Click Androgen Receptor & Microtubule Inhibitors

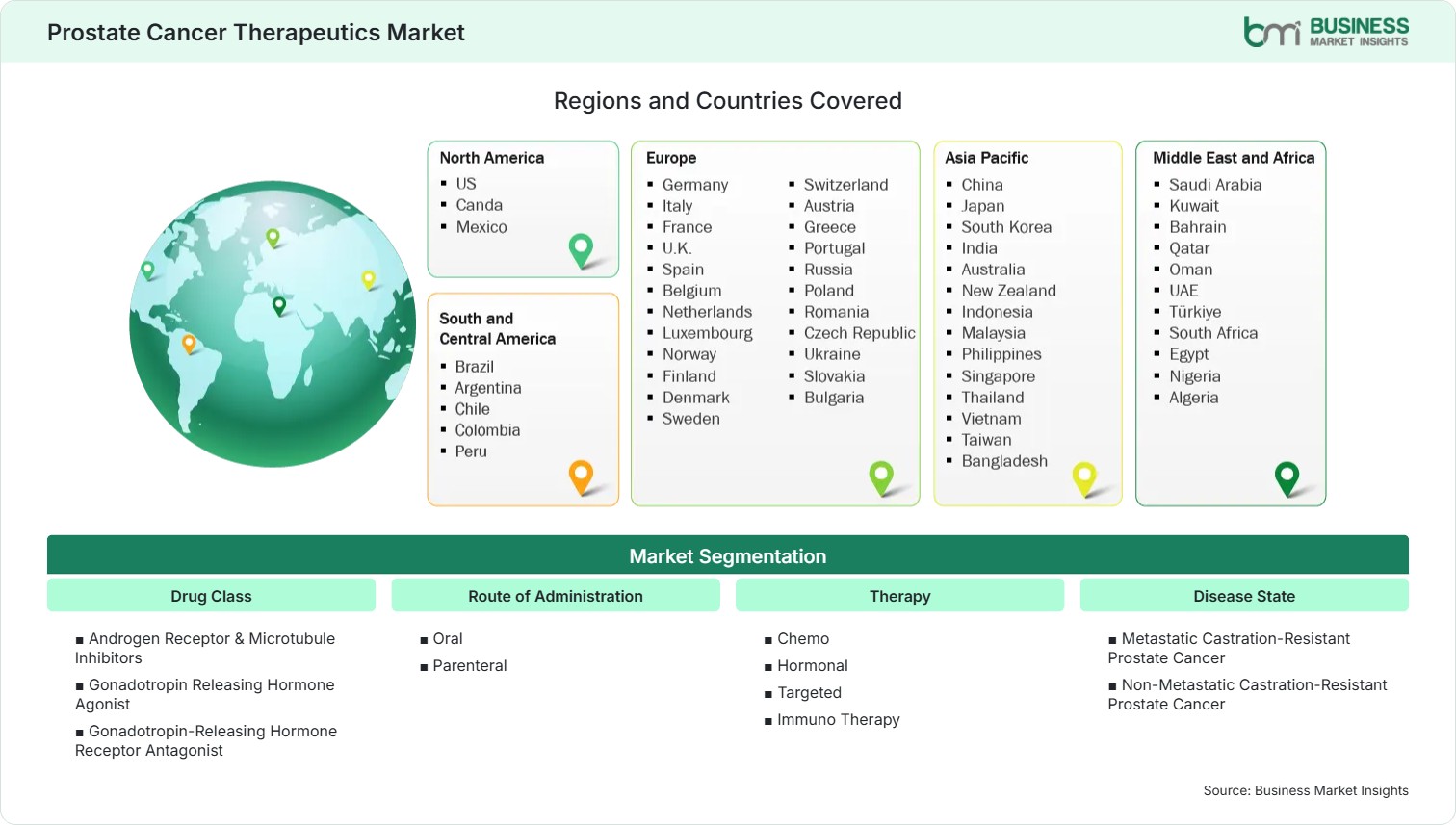coord(205,648)
